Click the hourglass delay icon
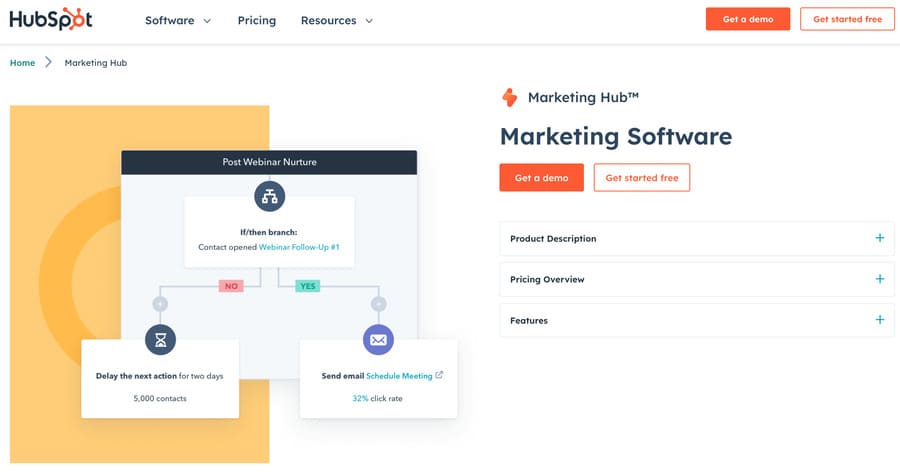 (161, 340)
